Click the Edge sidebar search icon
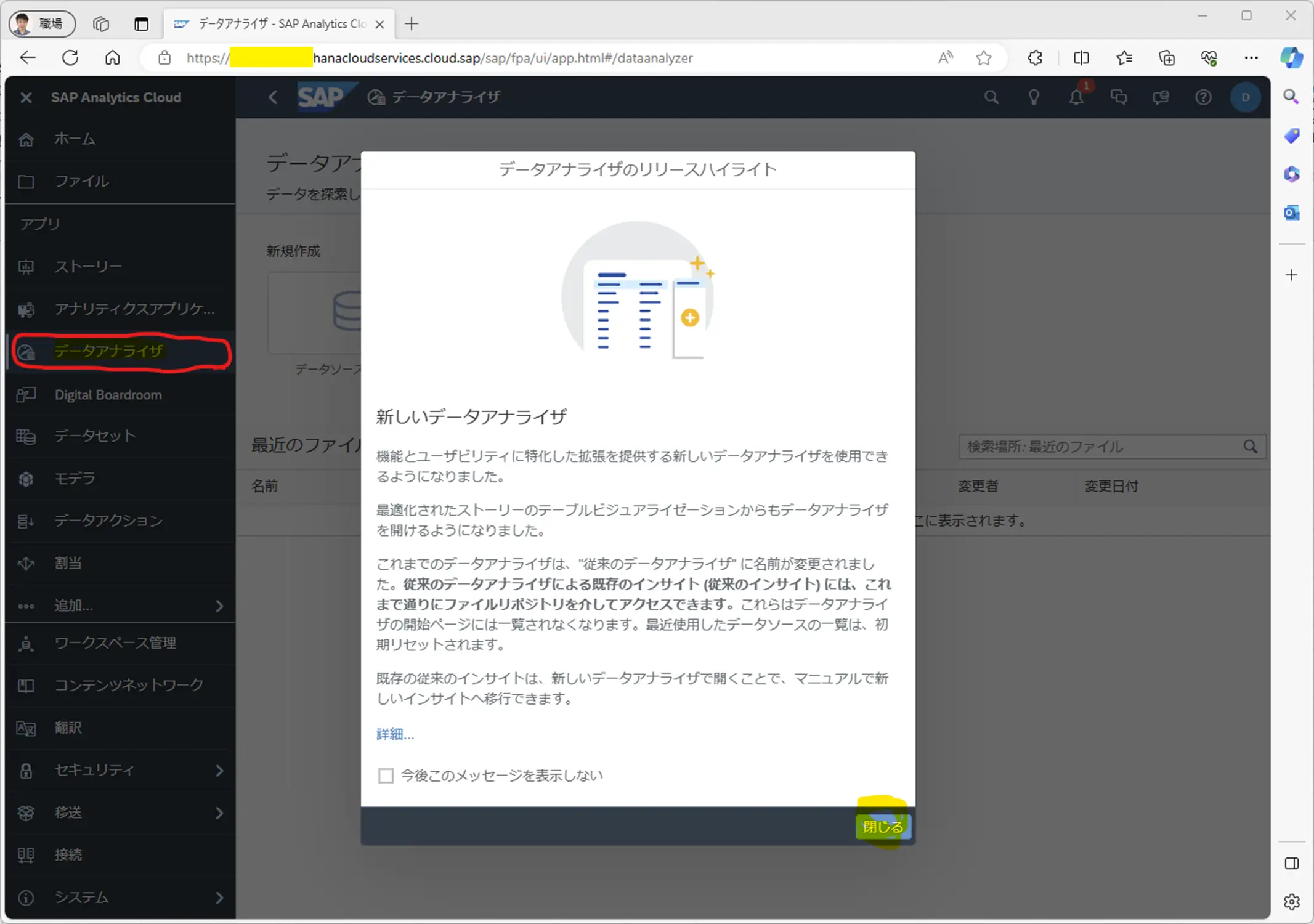This screenshot has width=1314, height=924. [x=1292, y=97]
